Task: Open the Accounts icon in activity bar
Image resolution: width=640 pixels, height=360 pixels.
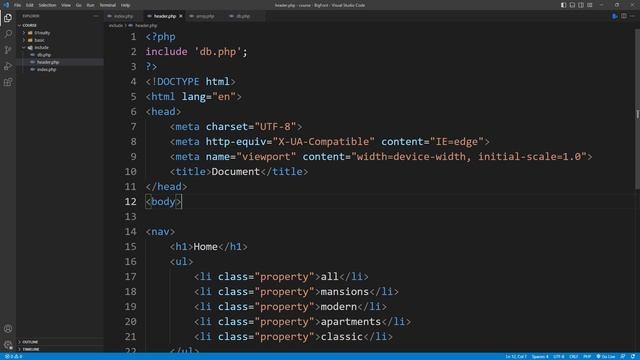Action: 8,329
